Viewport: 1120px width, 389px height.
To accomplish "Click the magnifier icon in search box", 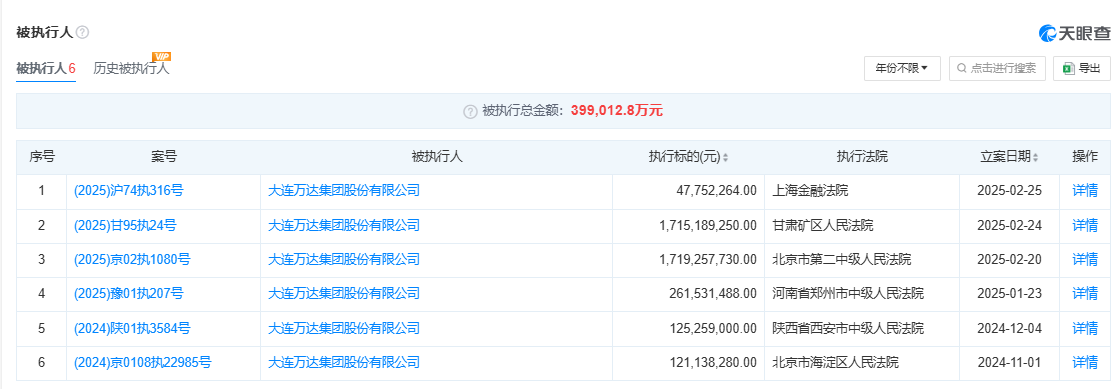I will tap(961, 69).
